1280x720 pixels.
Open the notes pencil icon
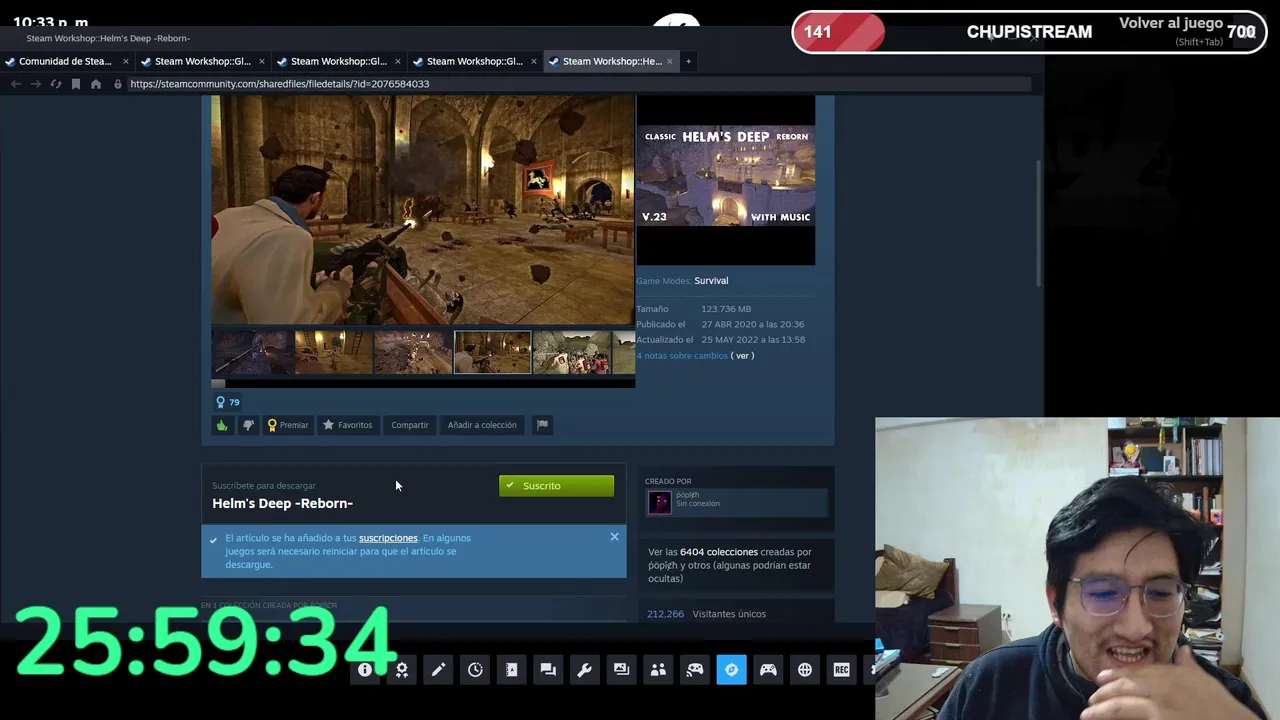pyautogui.click(x=438, y=670)
